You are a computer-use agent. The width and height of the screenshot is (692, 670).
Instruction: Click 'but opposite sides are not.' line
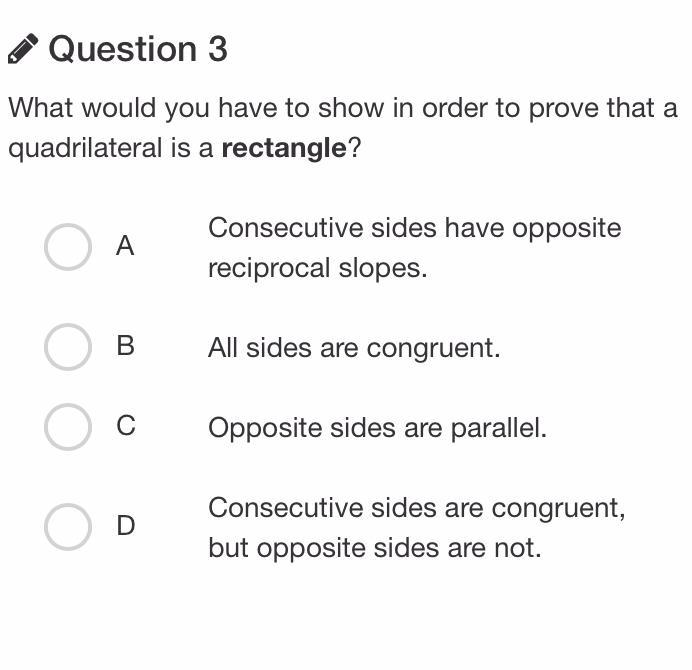click(x=374, y=548)
